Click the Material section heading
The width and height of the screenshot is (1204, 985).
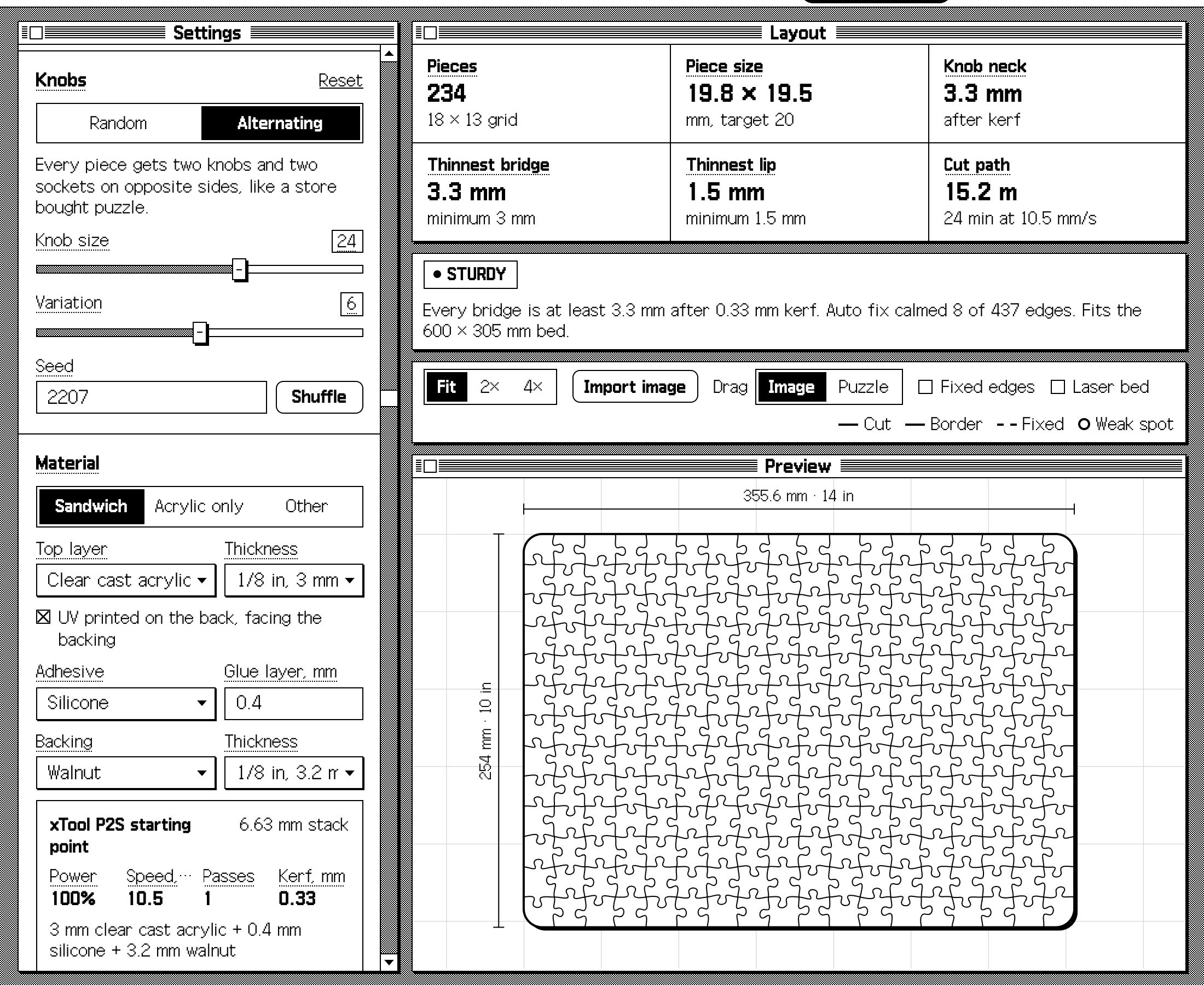67,463
